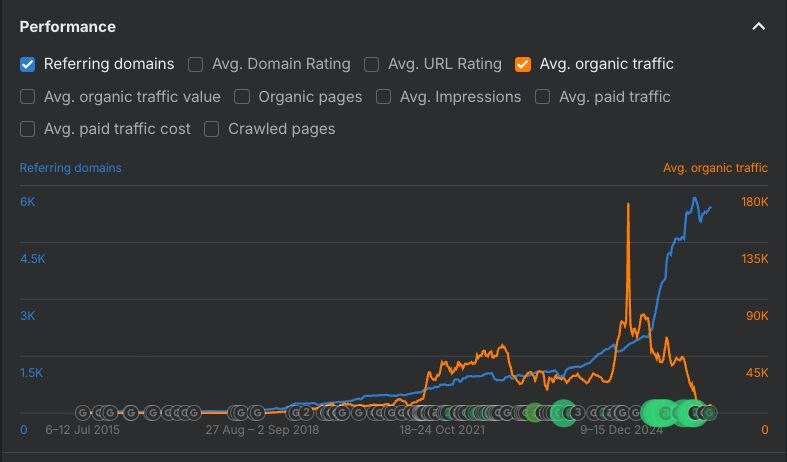
Task: Enable Avg. Domain Rating checkbox
Action: click(195, 64)
